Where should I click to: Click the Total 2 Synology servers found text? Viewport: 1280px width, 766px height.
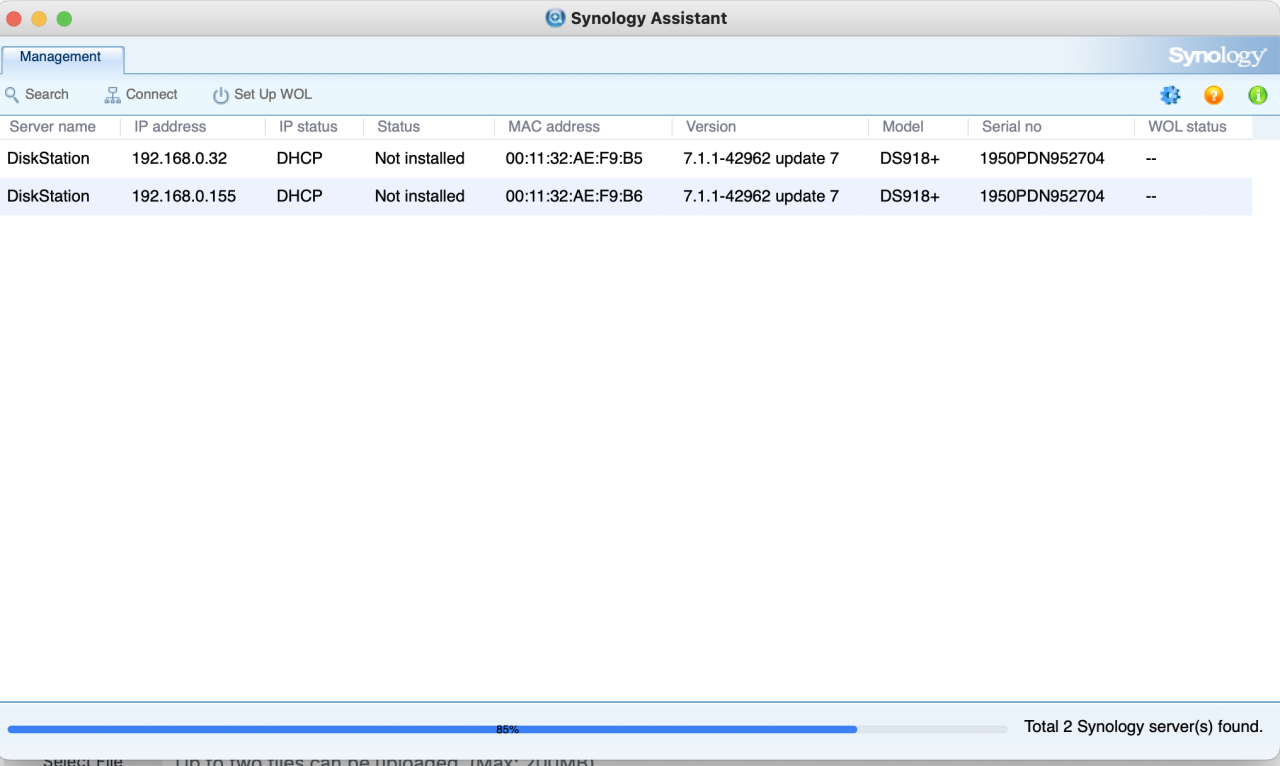click(1142, 726)
